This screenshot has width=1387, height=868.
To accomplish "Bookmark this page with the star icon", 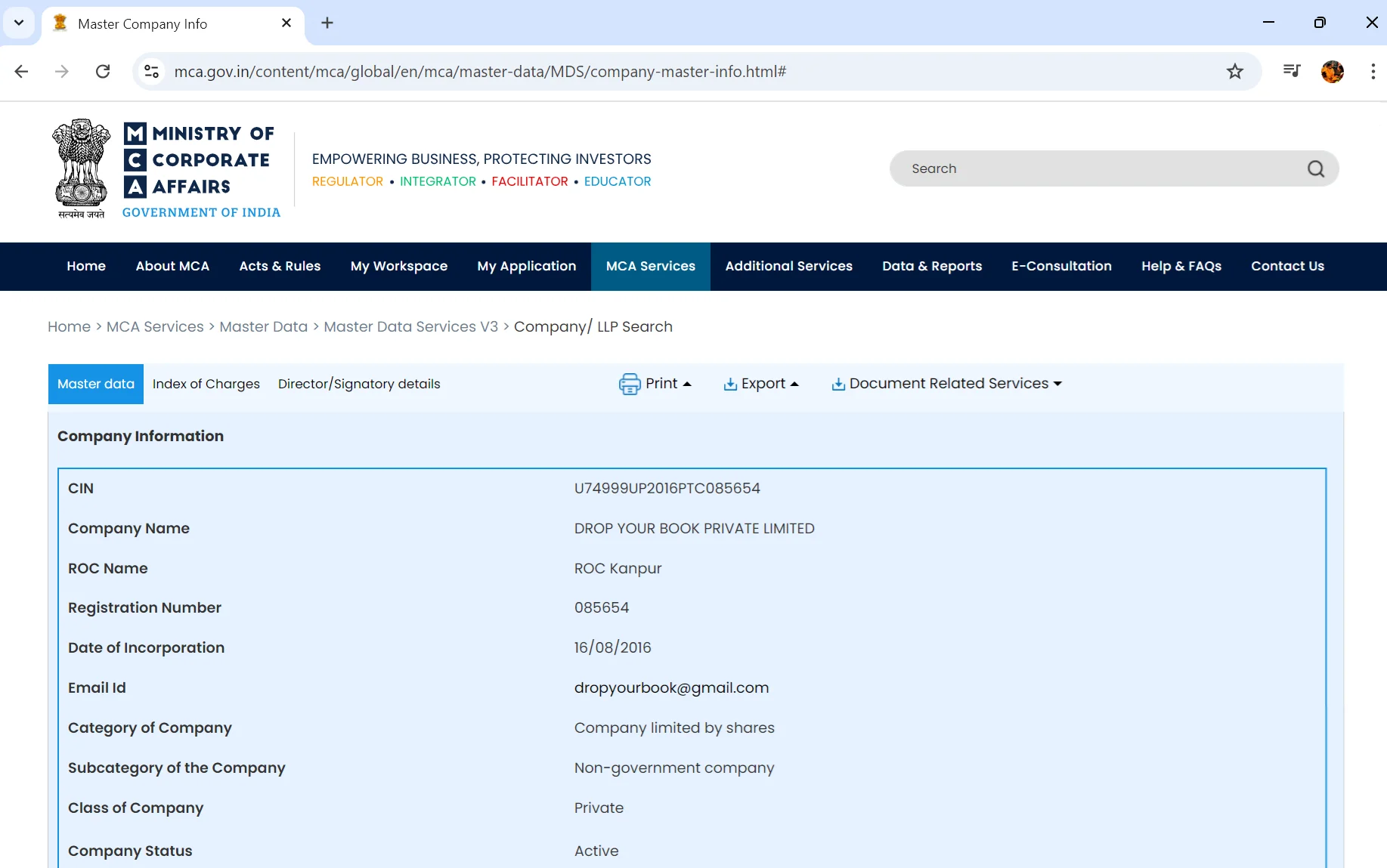I will [1235, 72].
